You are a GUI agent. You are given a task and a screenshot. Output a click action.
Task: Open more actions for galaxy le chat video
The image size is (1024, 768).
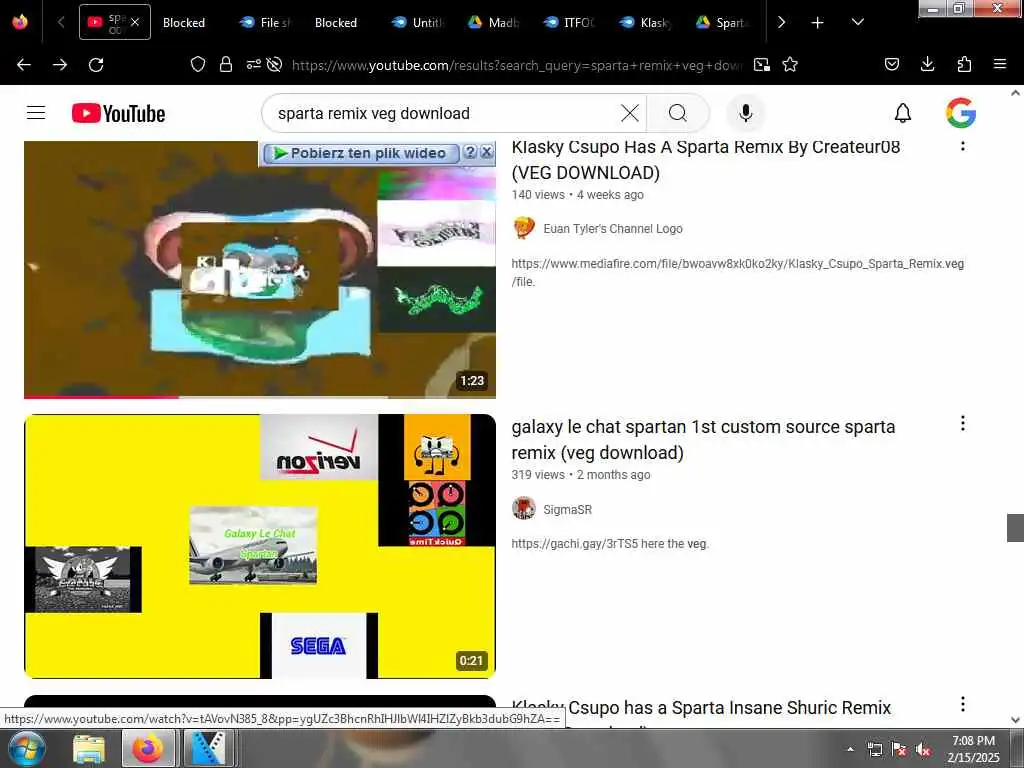coord(963,423)
